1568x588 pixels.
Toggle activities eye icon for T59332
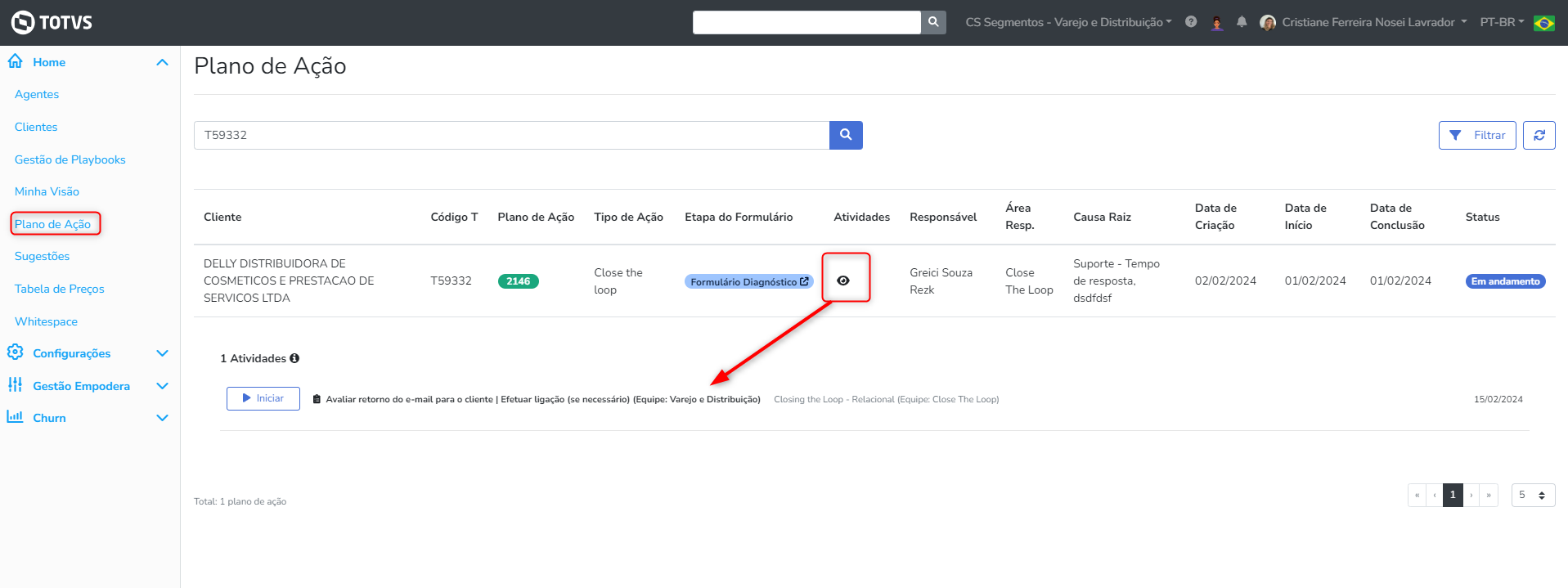pos(843,281)
